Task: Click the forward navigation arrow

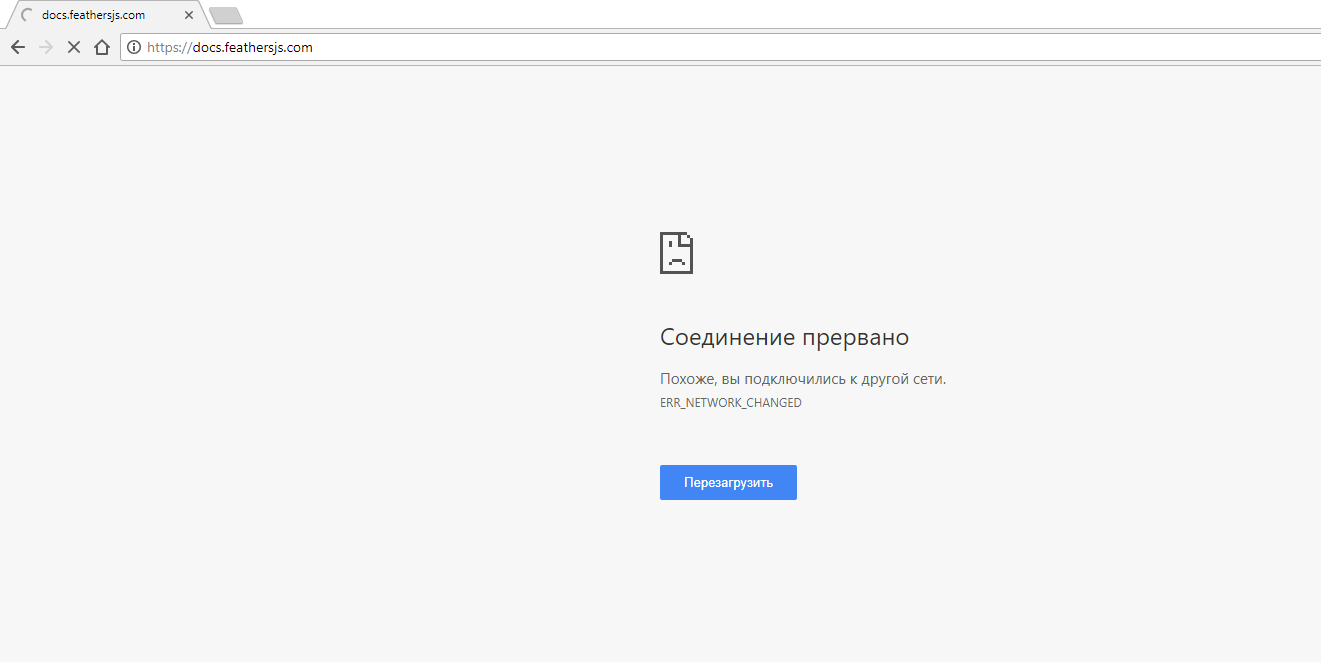Action: pyautogui.click(x=46, y=47)
